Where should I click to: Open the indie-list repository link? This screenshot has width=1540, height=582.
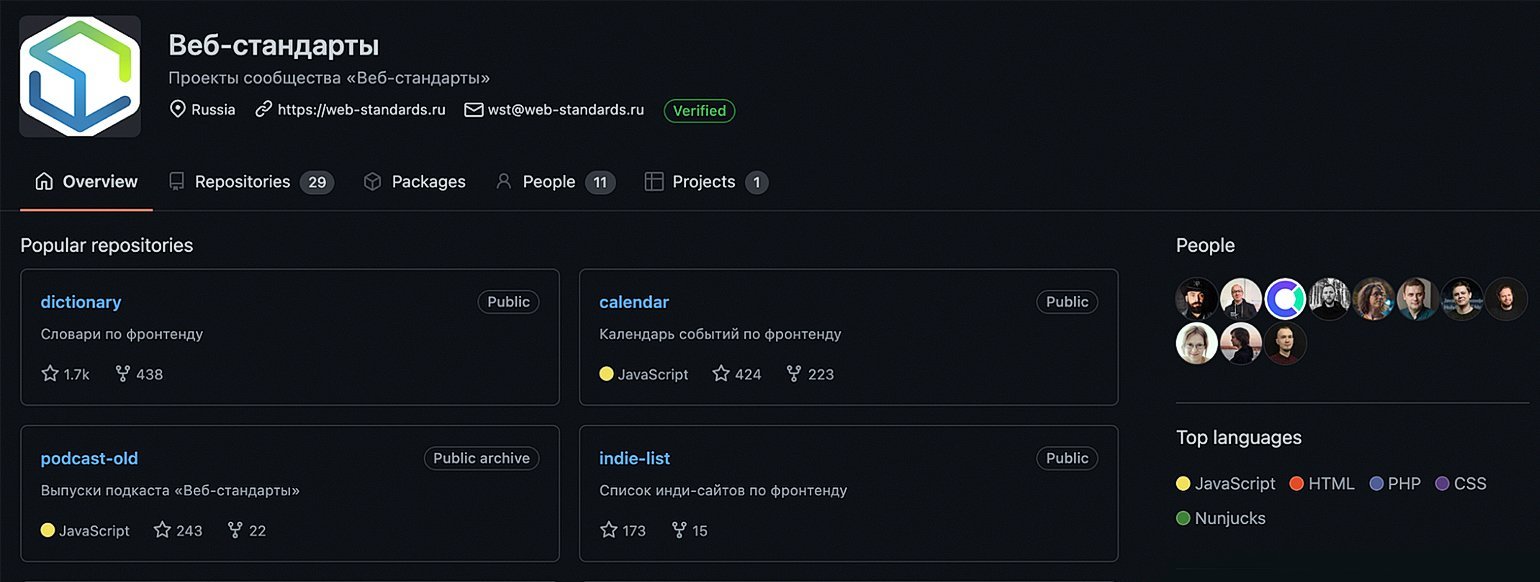tap(635, 458)
